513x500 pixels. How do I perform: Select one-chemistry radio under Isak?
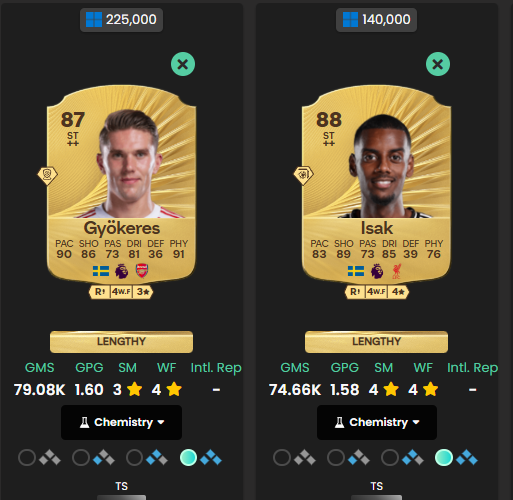336,457
